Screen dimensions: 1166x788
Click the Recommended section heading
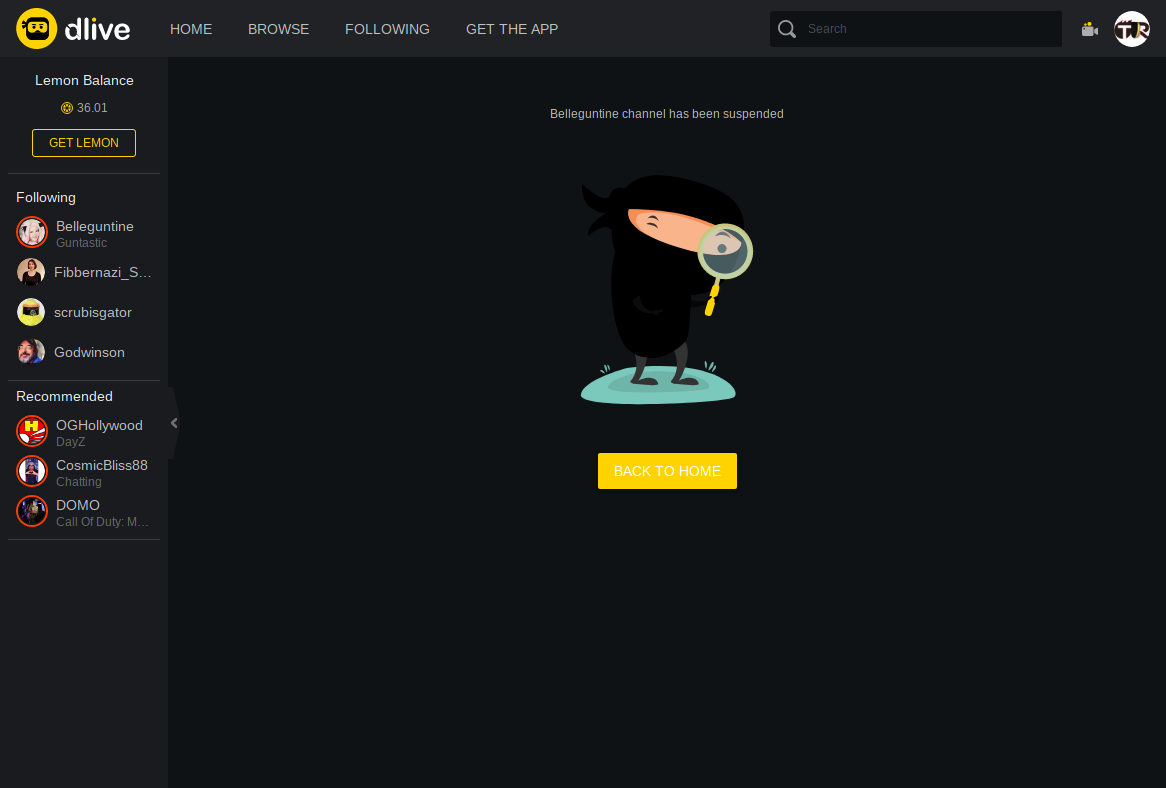(65, 396)
